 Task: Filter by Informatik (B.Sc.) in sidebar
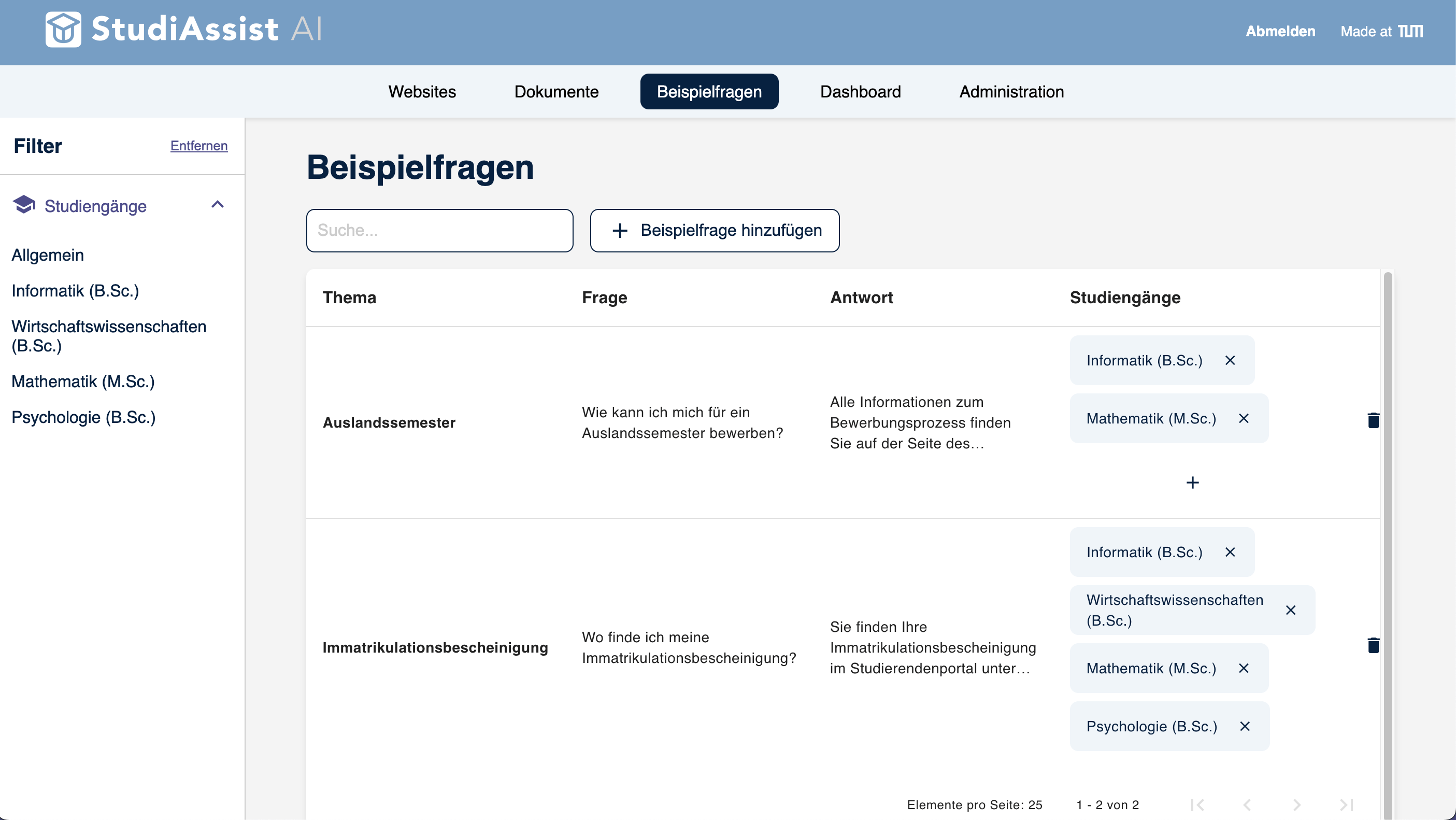coord(75,291)
